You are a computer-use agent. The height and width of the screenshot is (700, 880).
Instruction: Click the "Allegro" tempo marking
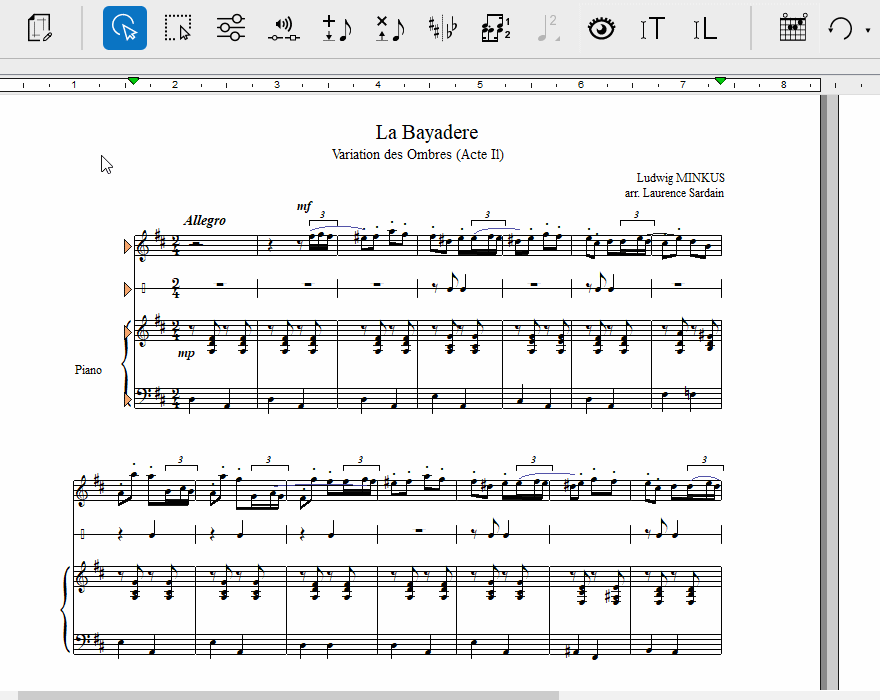point(204,221)
